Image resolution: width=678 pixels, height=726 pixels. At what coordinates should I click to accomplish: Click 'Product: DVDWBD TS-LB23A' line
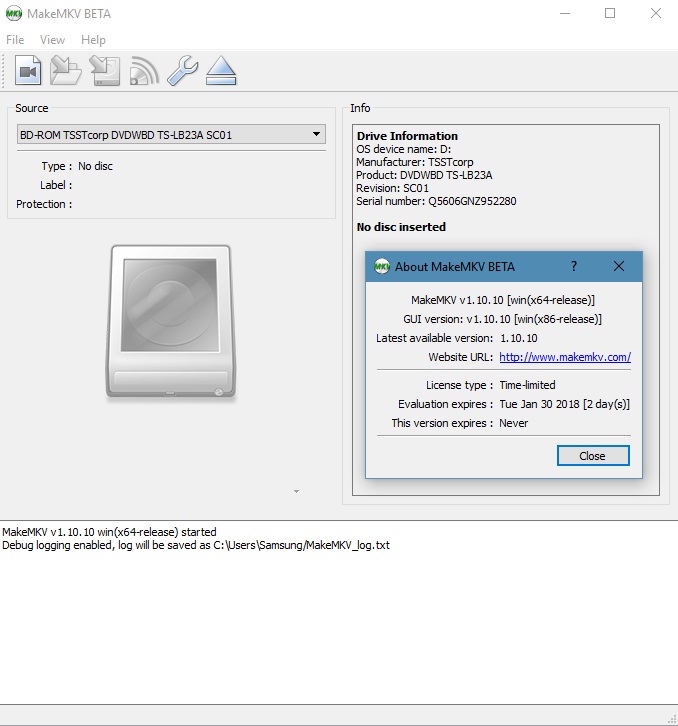(424, 175)
